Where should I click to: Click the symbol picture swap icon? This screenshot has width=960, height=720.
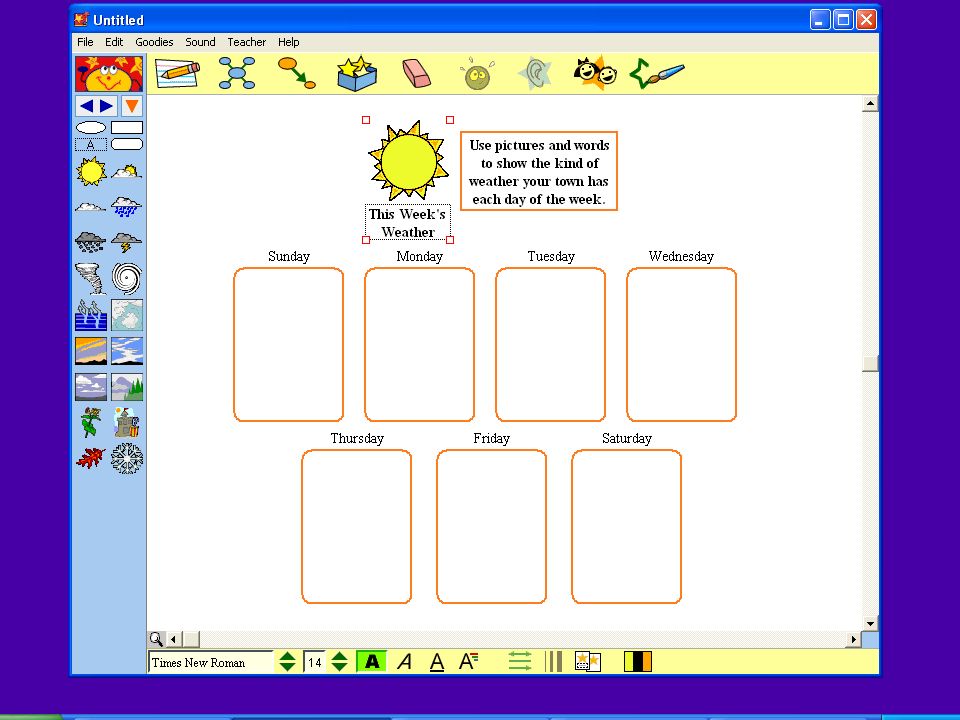tap(588, 662)
